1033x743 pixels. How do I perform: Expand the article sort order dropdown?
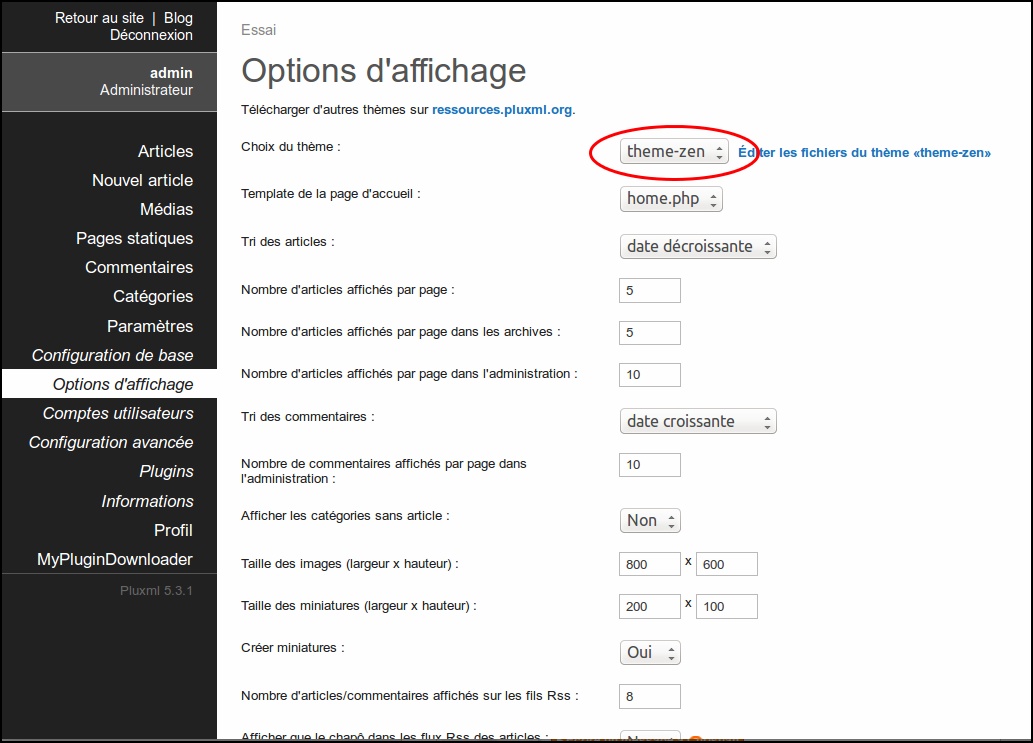coord(698,246)
